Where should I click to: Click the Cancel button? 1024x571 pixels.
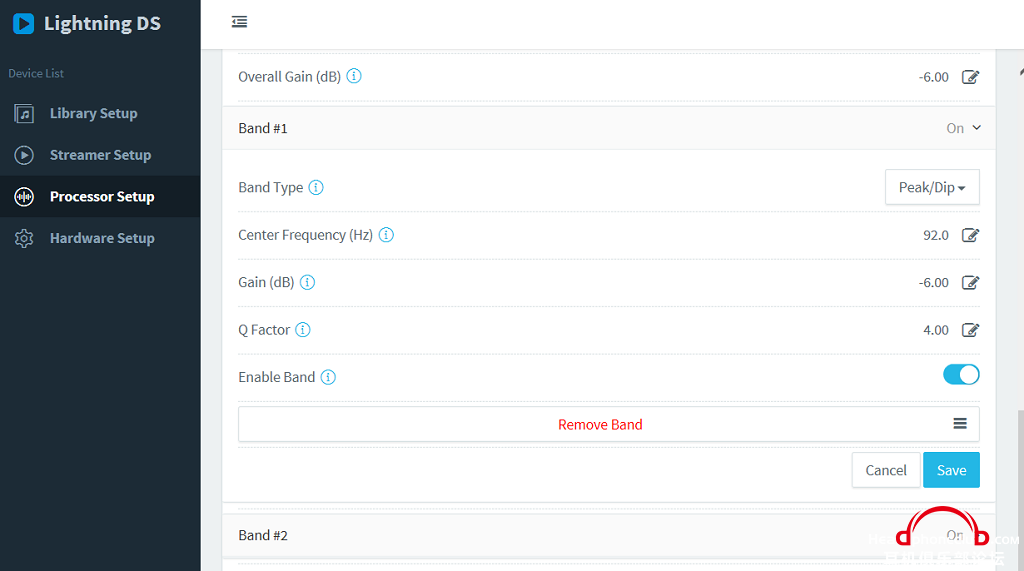click(886, 470)
